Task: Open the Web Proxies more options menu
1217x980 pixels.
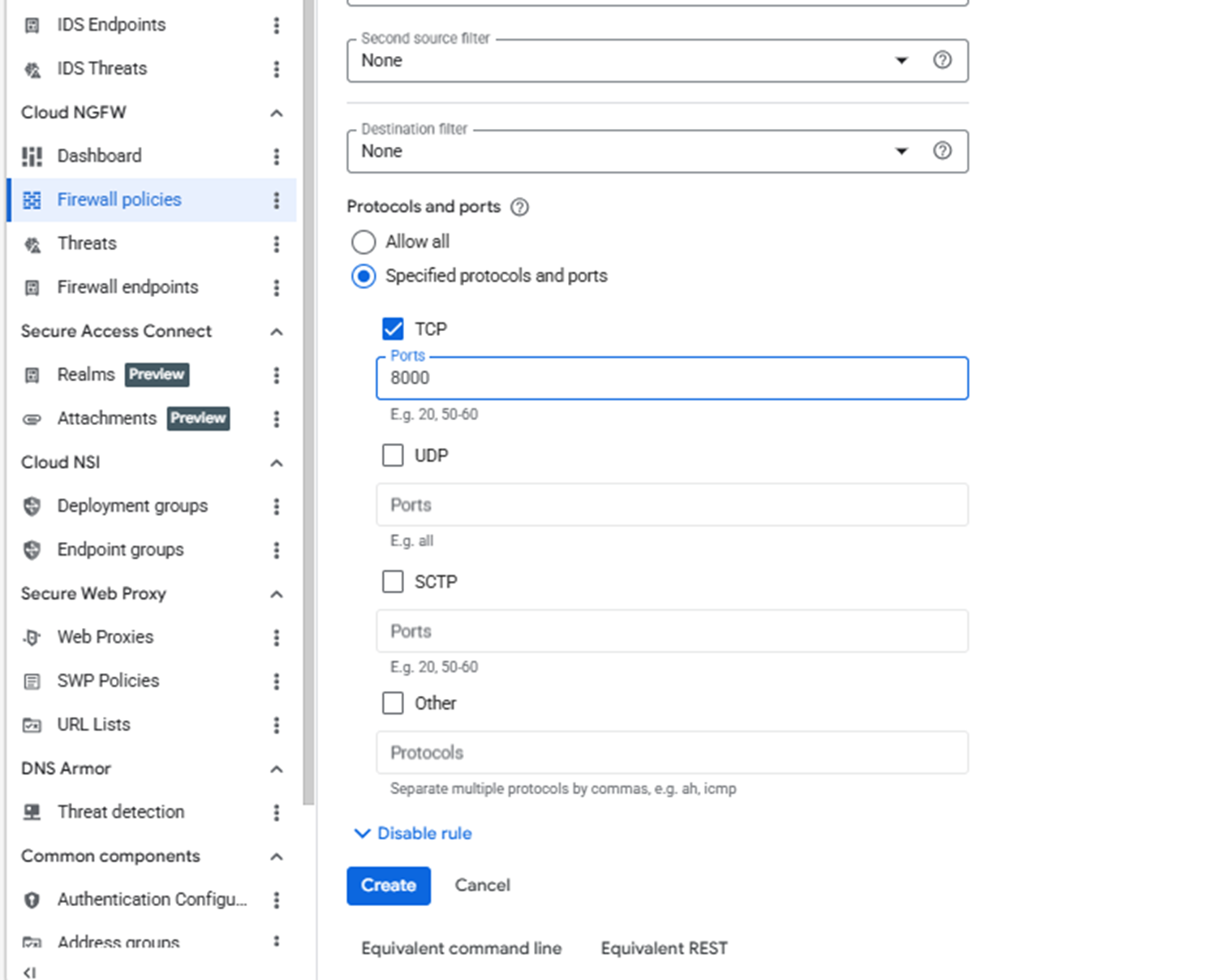Action: coord(277,638)
